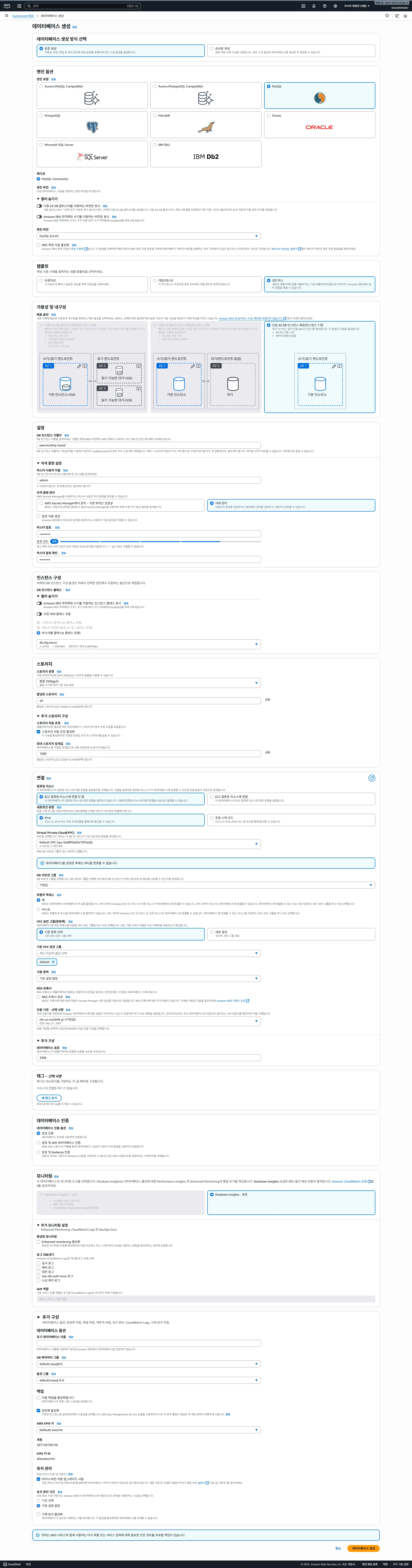This screenshot has height=1568, width=412.
Task: Open the notifications bell icon
Action: click(314, 6)
